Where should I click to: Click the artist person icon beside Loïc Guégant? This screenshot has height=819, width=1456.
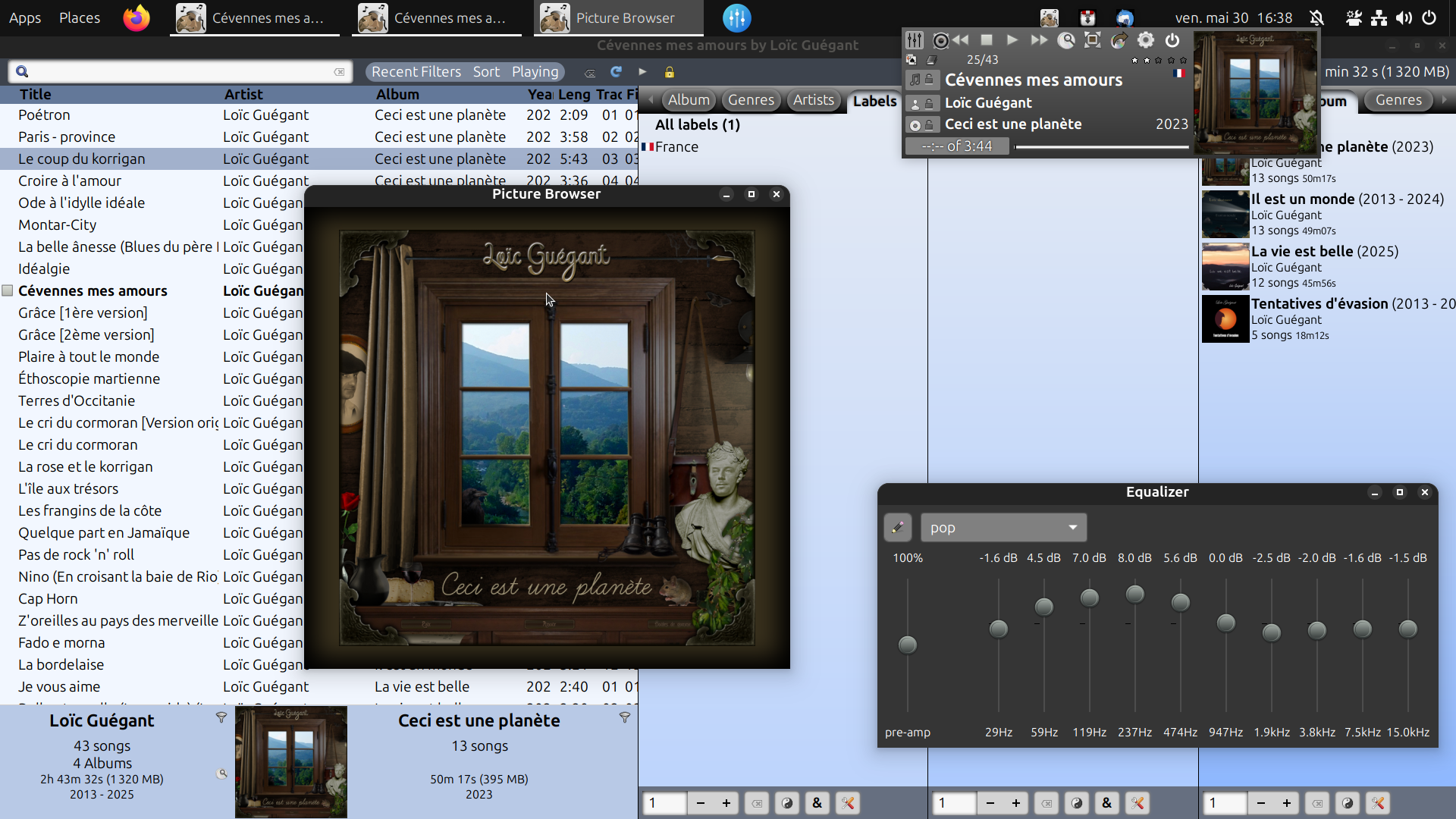[915, 104]
